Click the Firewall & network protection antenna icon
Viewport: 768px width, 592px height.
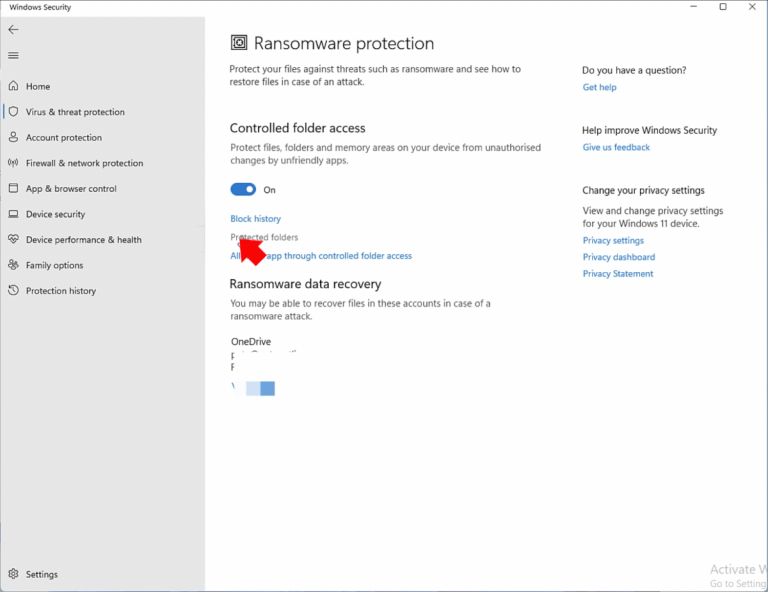click(x=13, y=163)
